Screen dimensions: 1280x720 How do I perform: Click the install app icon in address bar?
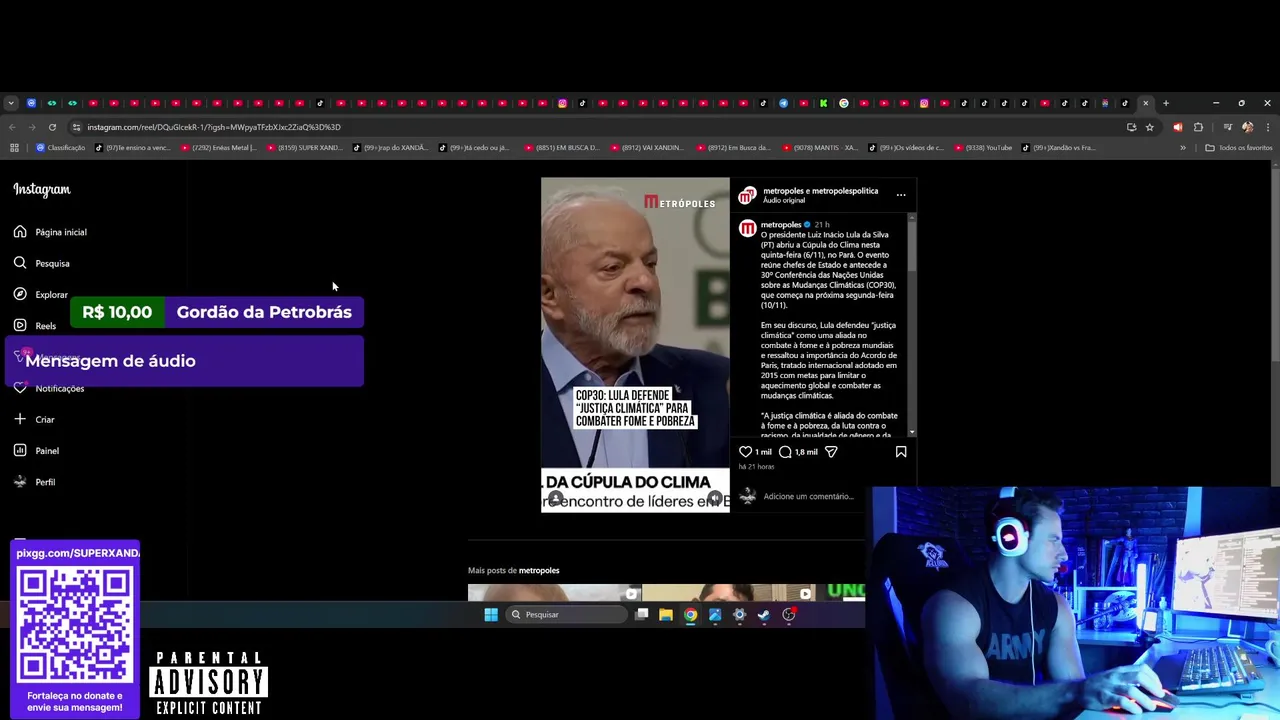click(1131, 127)
